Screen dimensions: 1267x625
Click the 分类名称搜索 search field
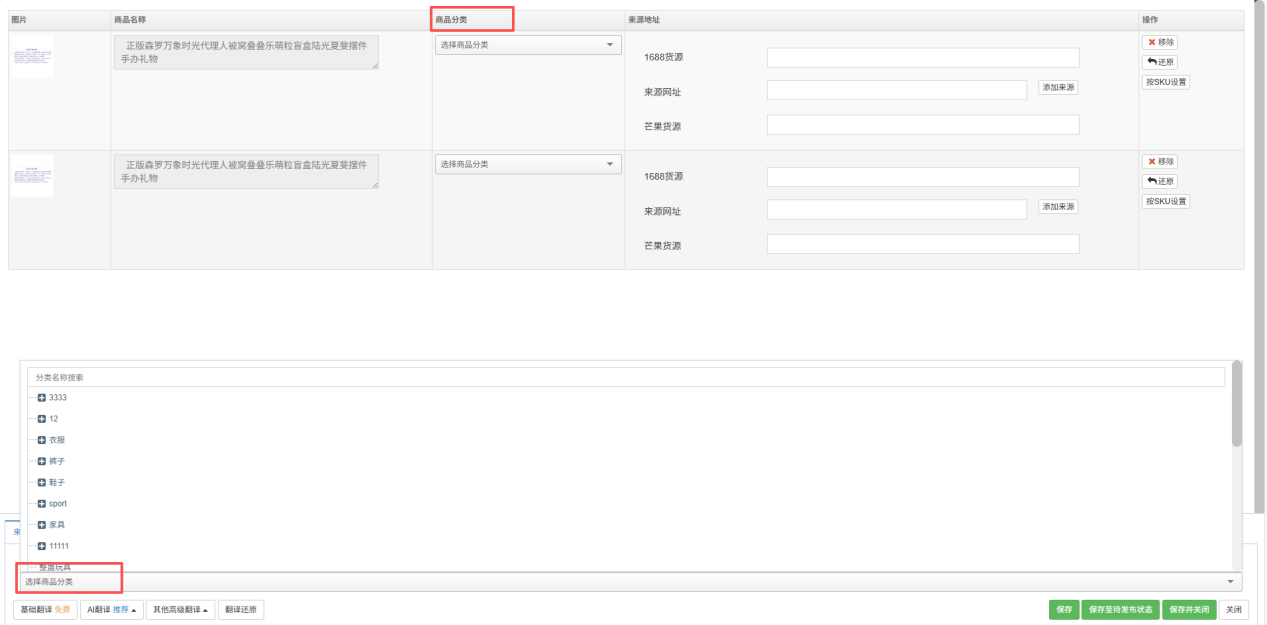[x=625, y=377]
